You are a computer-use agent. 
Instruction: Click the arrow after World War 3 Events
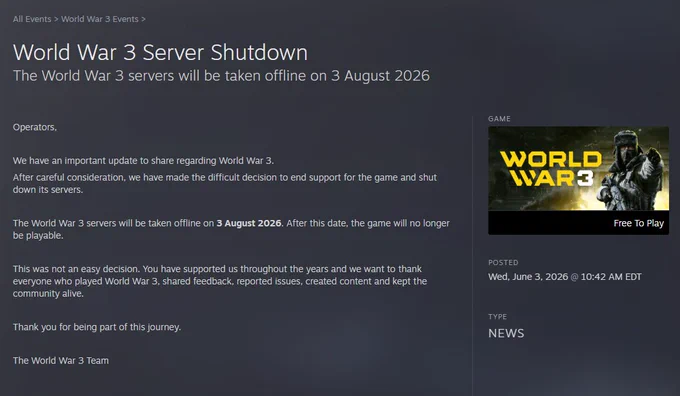click(143, 19)
